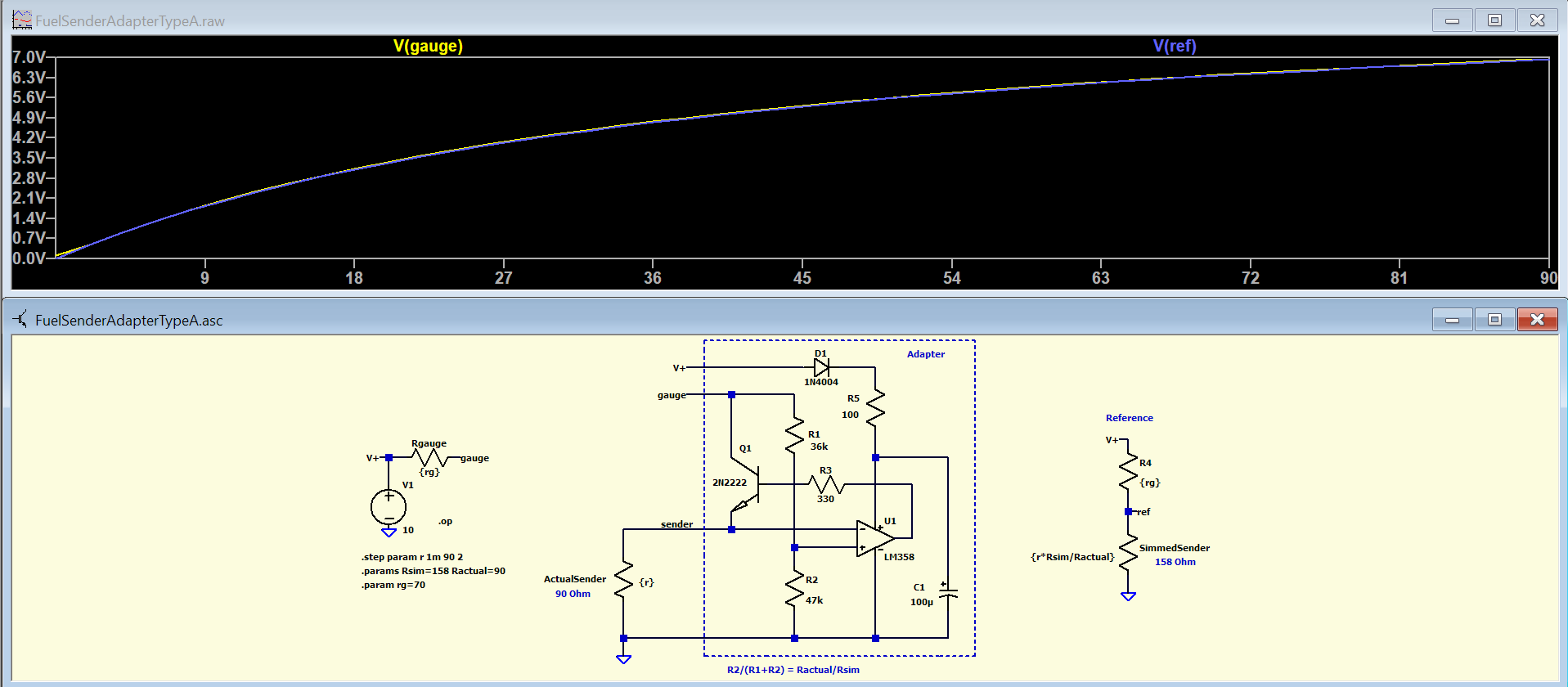Click the gauge net label on adapter
This screenshot has height=687, width=1568.
[672, 395]
